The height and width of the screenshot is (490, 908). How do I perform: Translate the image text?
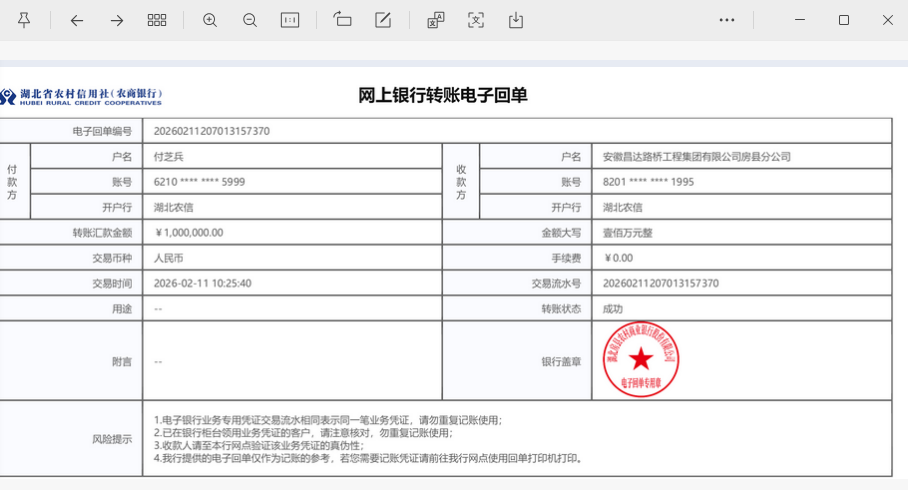click(x=436, y=20)
